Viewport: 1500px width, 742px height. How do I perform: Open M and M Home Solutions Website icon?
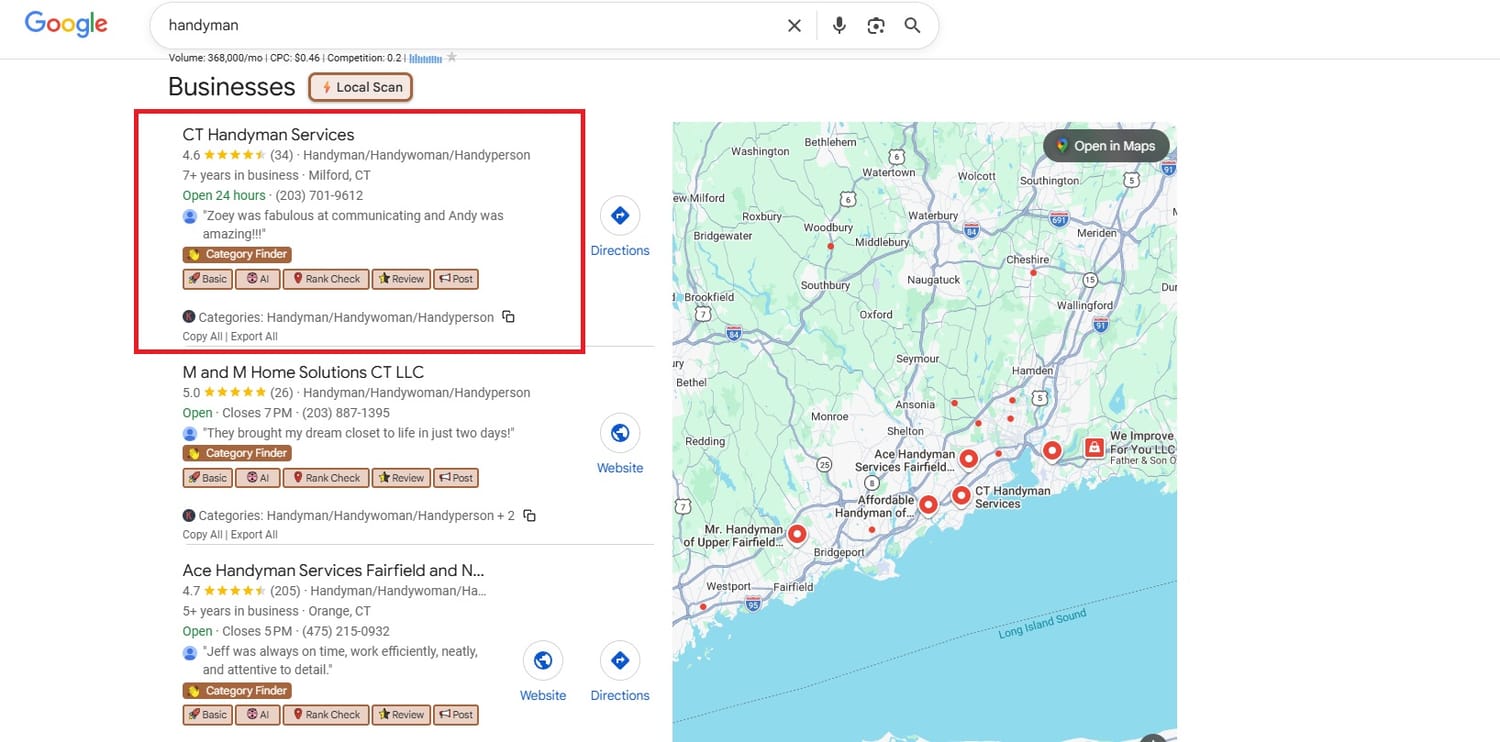(x=620, y=445)
